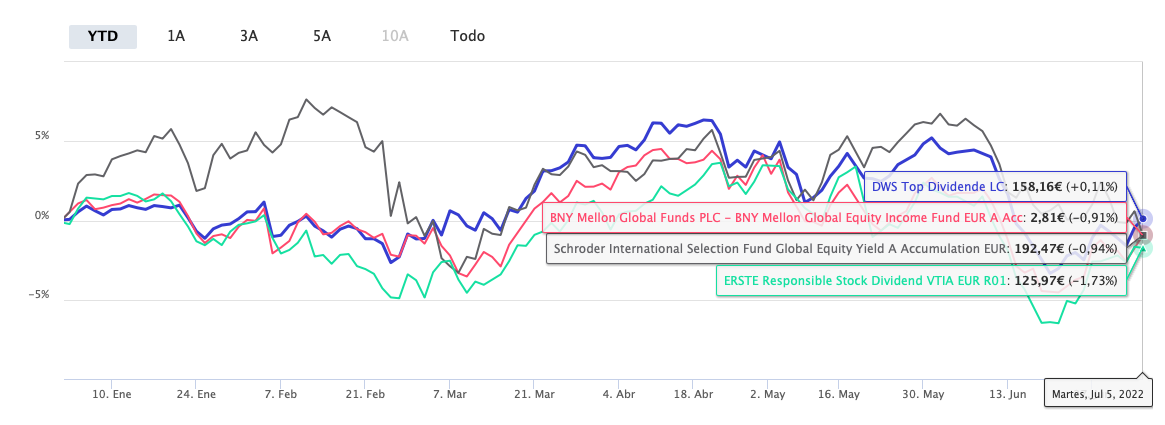Click the 10. Ene axis date
This screenshot has height=425, width=1165.
tap(113, 394)
